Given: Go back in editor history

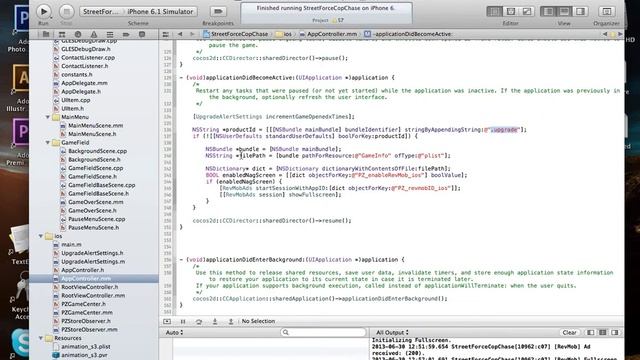Looking at the screenshot, I should click(x=180, y=34).
